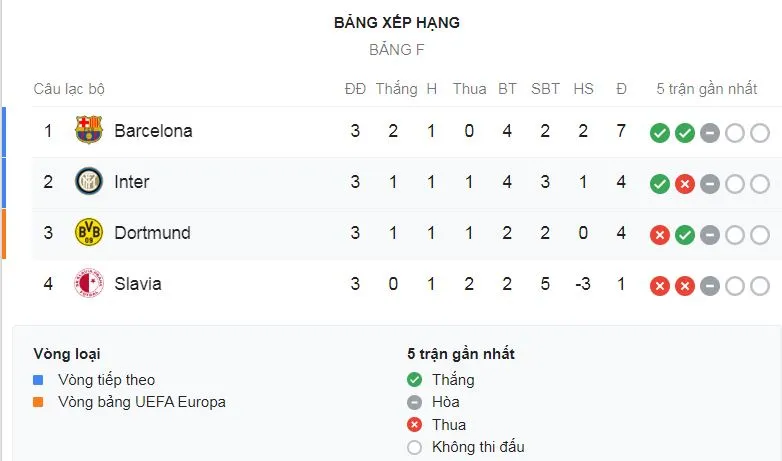
Task: Click the BẢNG XẾP HẠNG heading
Action: (397, 22)
